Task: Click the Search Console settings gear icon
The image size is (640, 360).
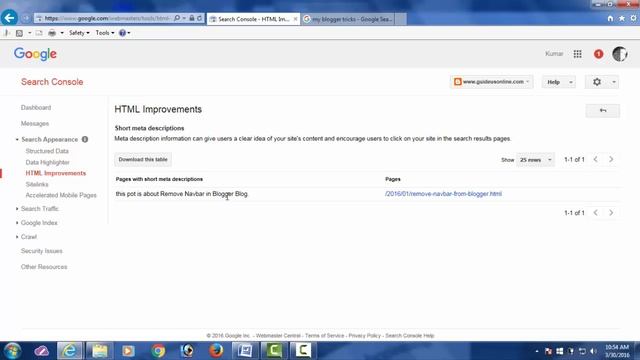Action: tap(597, 82)
